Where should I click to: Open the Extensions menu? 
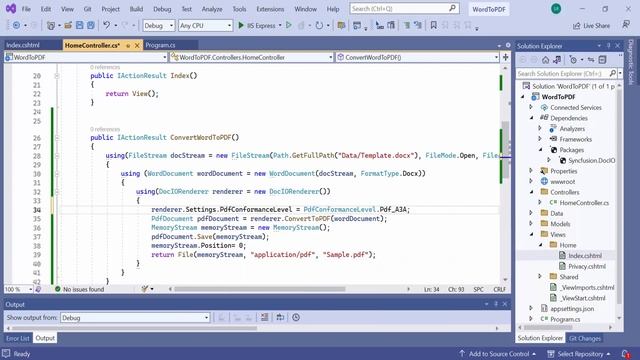[270, 9]
